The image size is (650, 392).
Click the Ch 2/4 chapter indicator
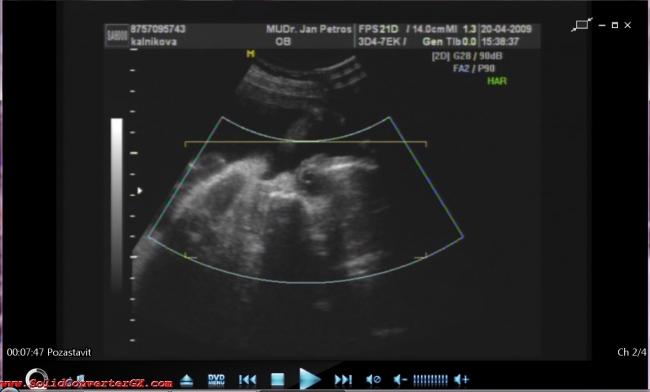coord(631,352)
